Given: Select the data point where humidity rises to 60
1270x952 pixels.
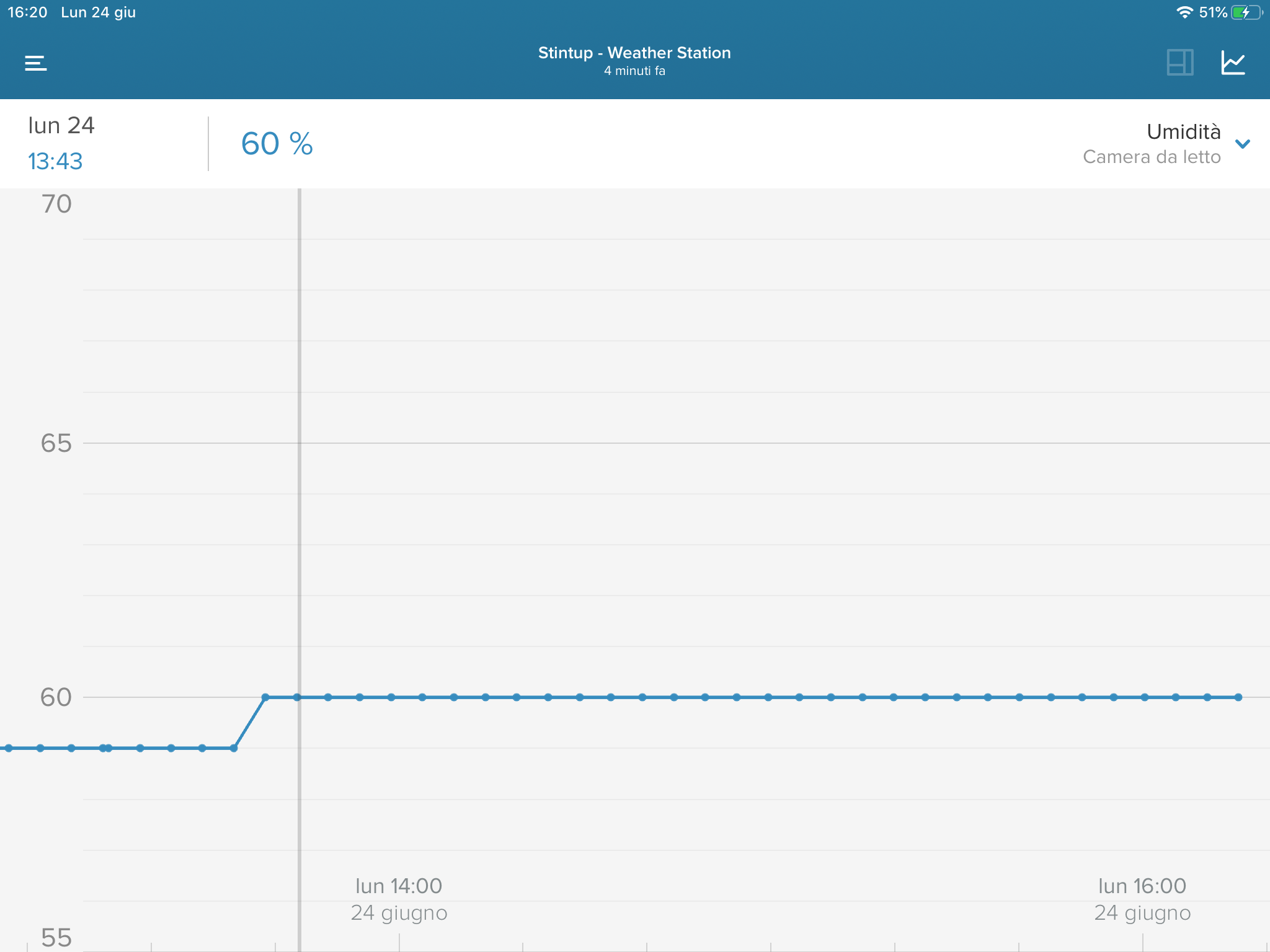Looking at the screenshot, I should click(265, 697).
